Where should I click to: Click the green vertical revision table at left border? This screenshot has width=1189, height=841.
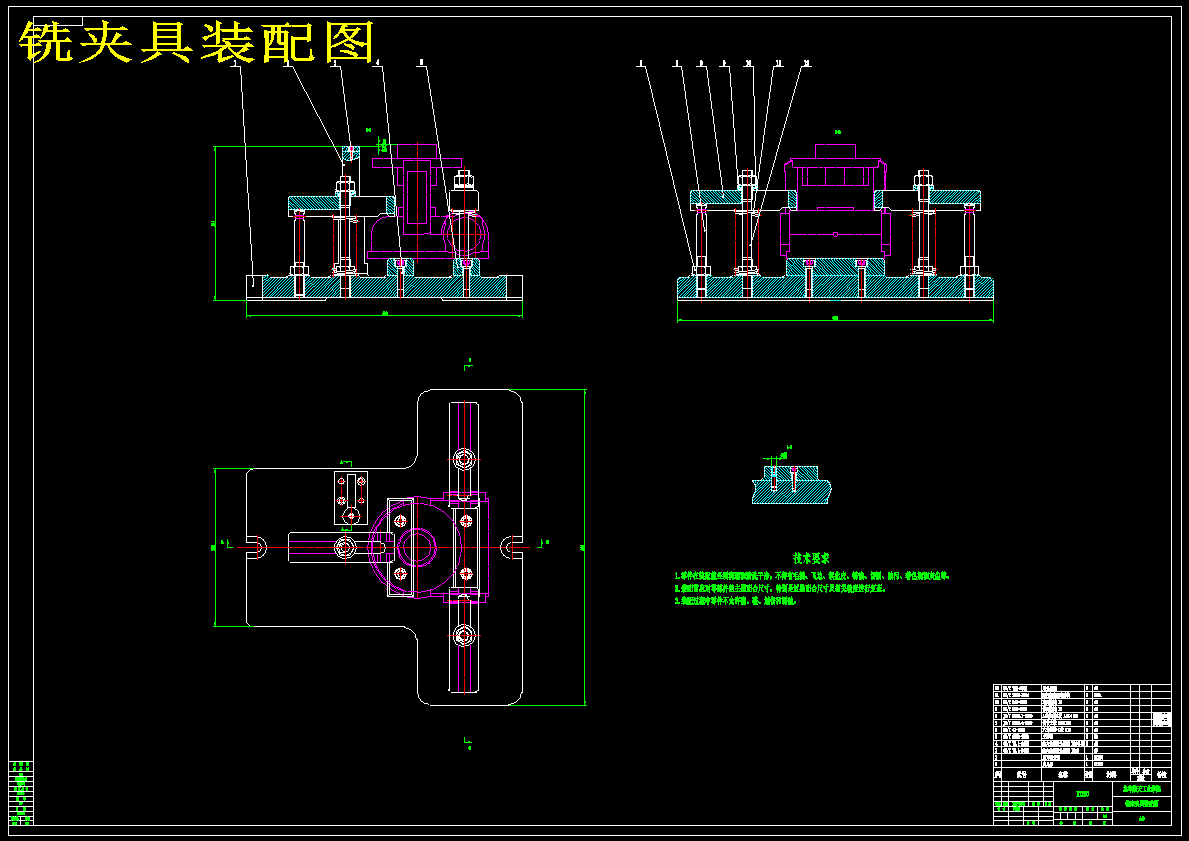[21, 792]
